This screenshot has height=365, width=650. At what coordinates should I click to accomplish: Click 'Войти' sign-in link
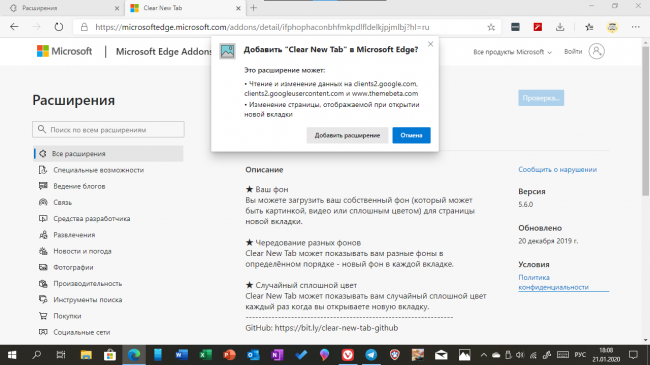coord(573,51)
